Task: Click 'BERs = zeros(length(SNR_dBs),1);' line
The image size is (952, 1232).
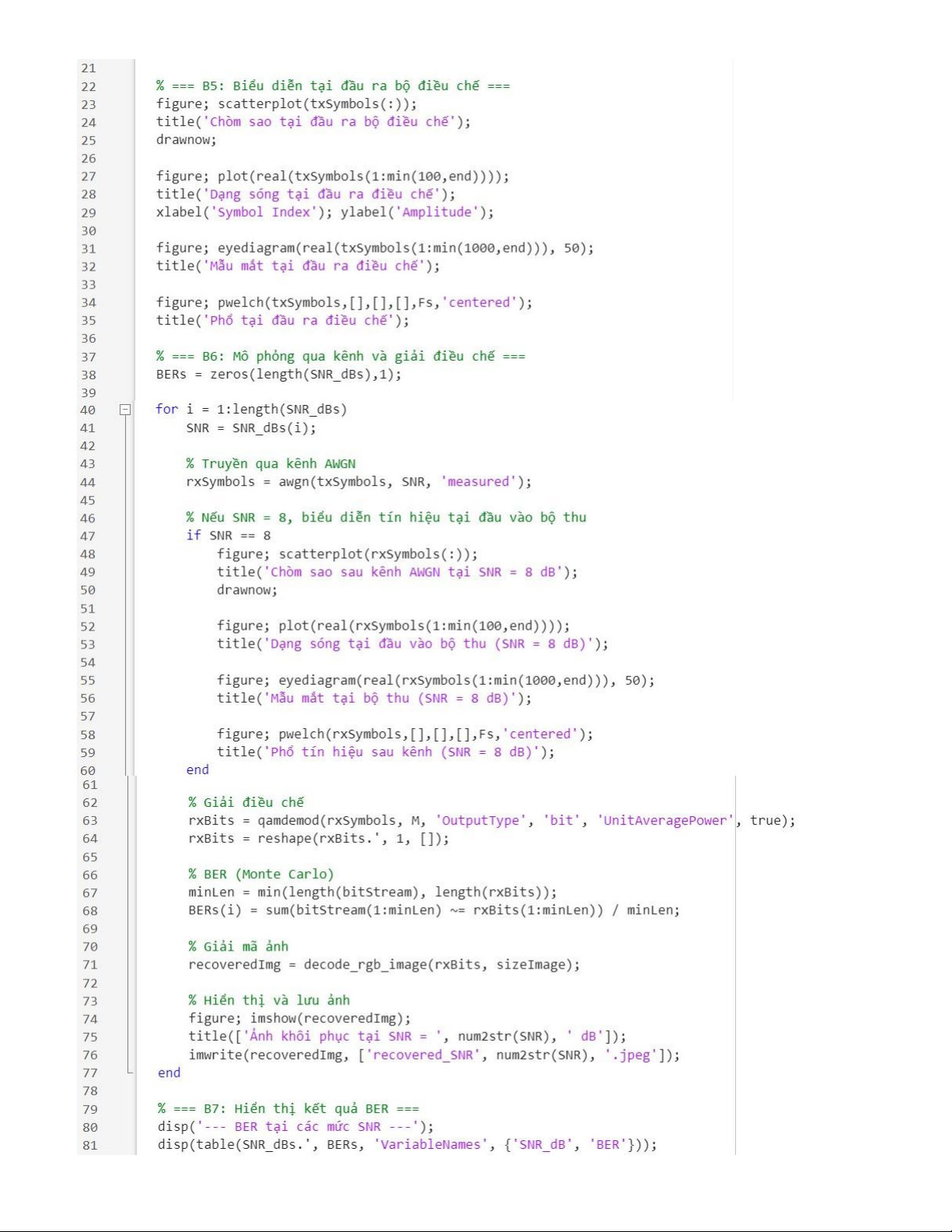Action: 278,374
